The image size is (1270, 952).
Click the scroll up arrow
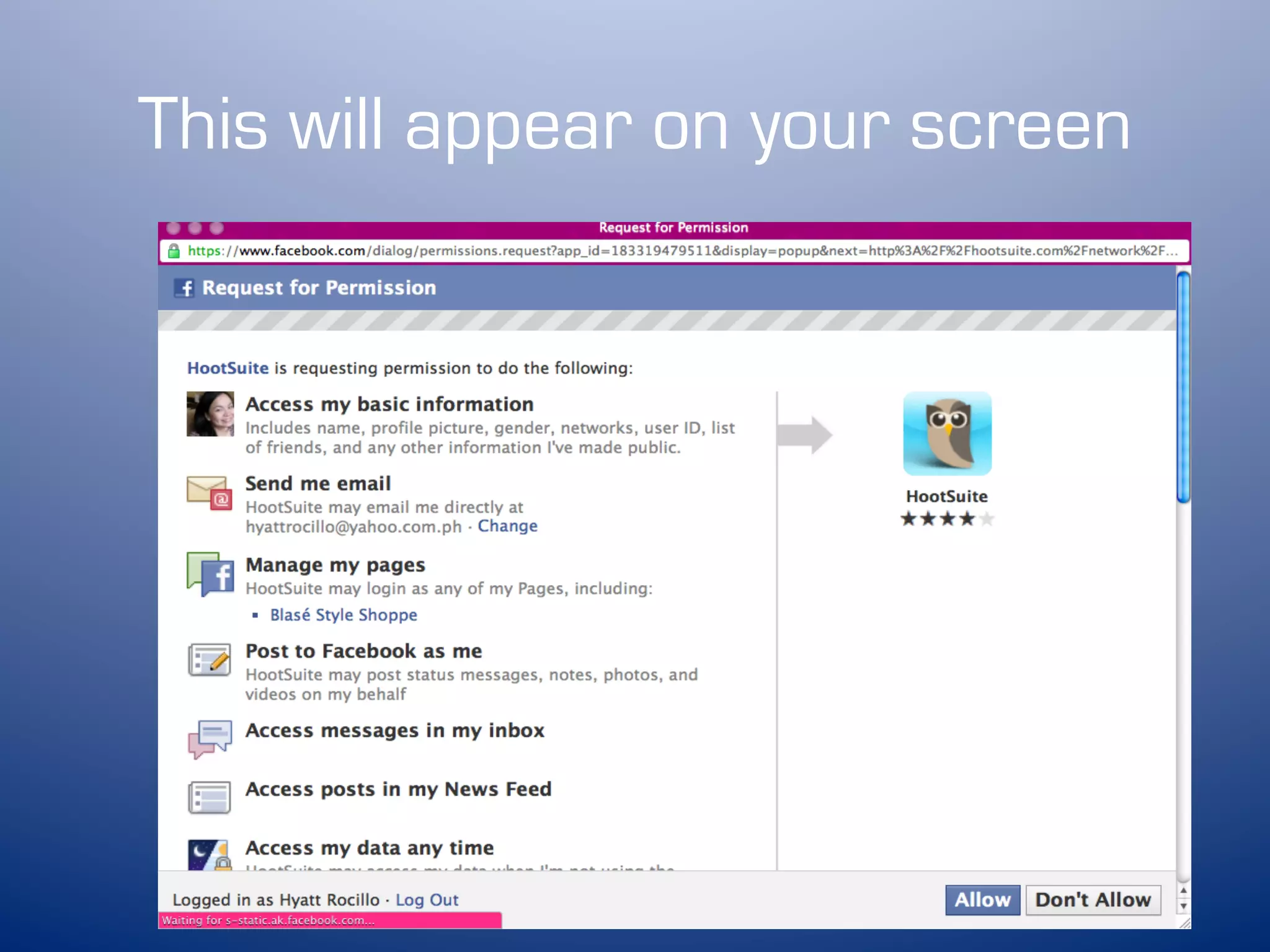coord(1184,891)
